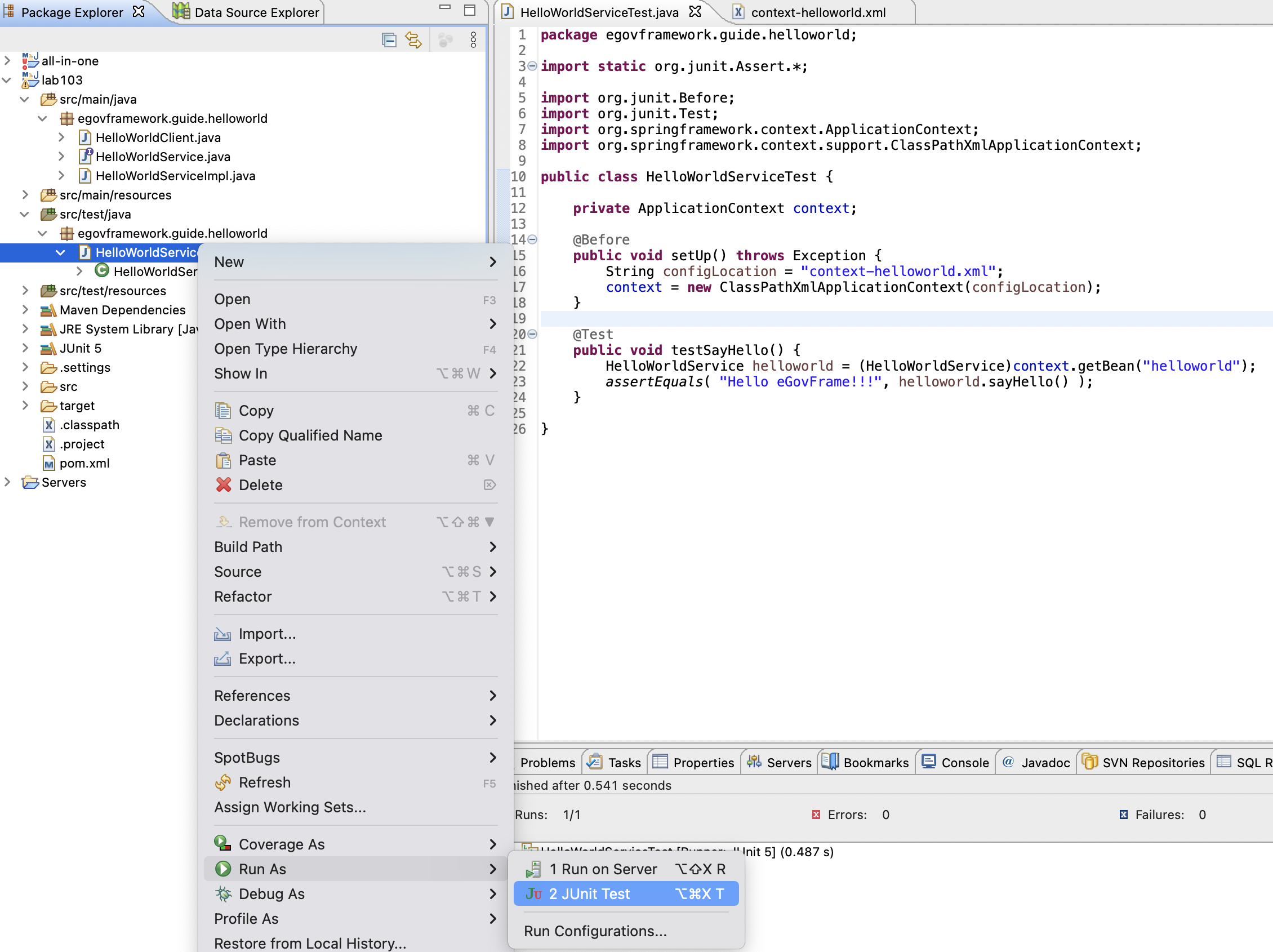Click Coverage As icon in menu

[x=223, y=844]
